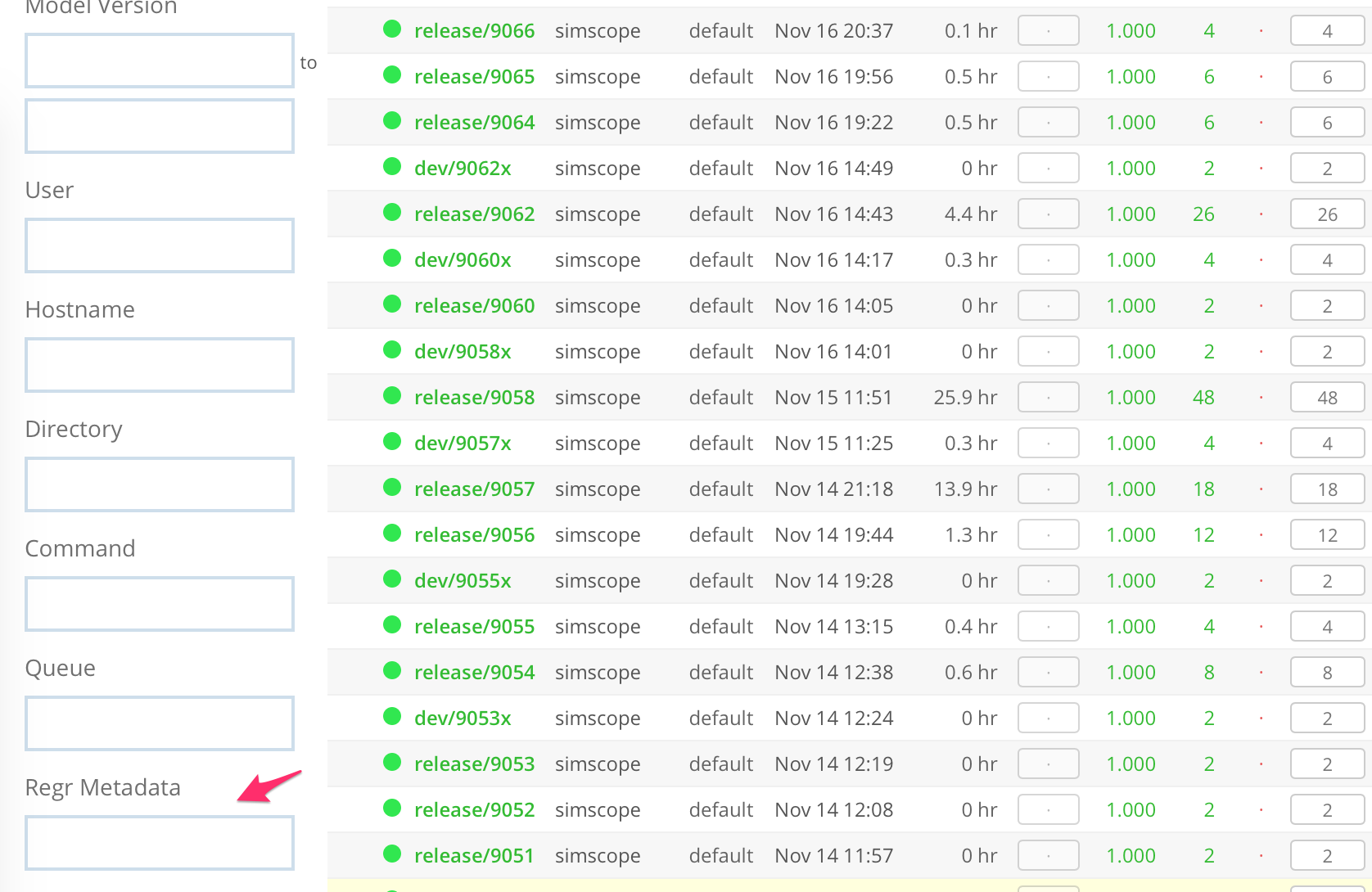
Task: Open the dev/9057x regression link
Action: point(463,444)
